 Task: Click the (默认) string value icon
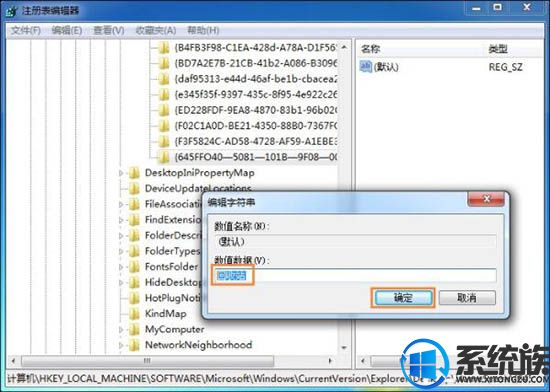pyautogui.click(x=366, y=67)
